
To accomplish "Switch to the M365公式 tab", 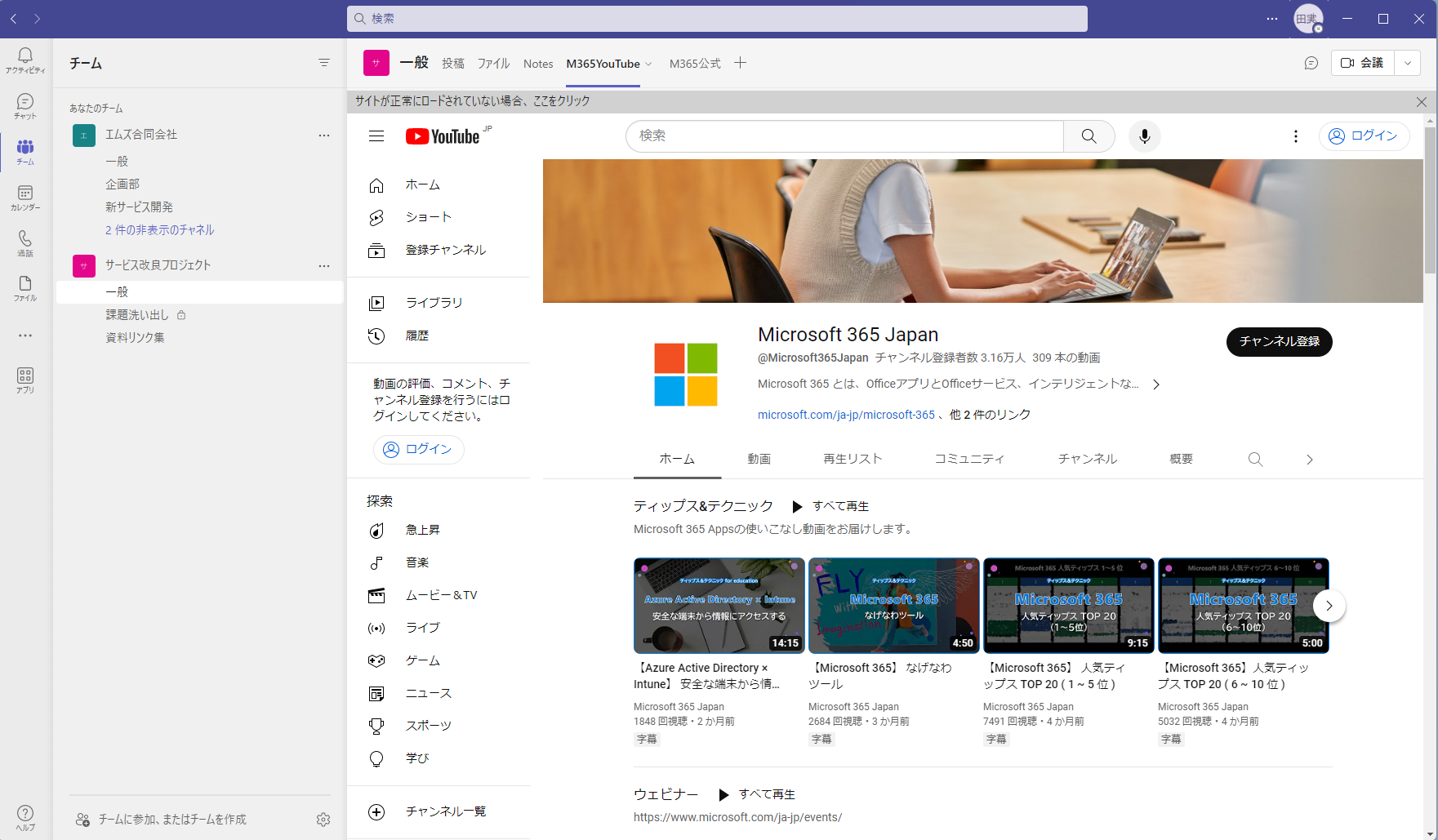I will coord(695,64).
